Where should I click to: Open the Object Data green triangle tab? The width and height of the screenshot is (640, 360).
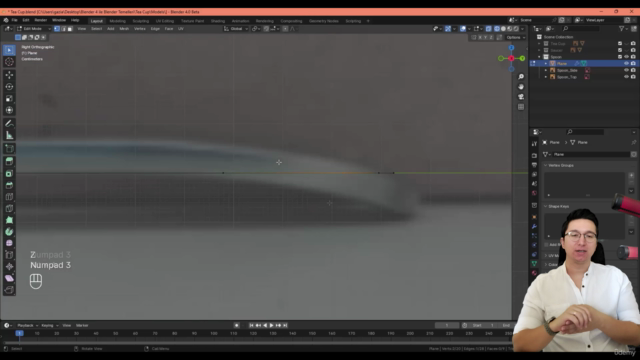(x=534, y=264)
